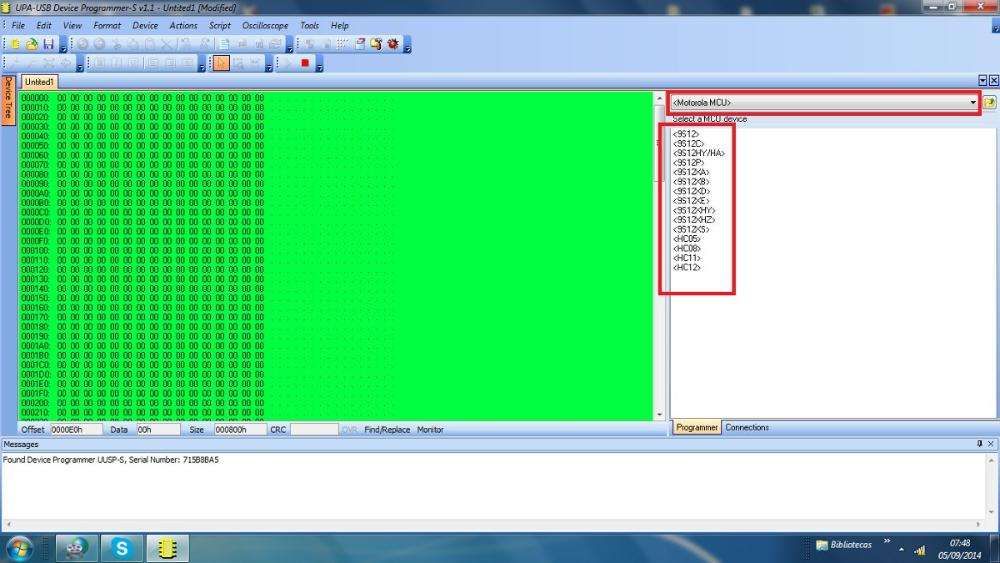Click the Data value field
This screenshot has width=1000, height=563.
(x=159, y=430)
